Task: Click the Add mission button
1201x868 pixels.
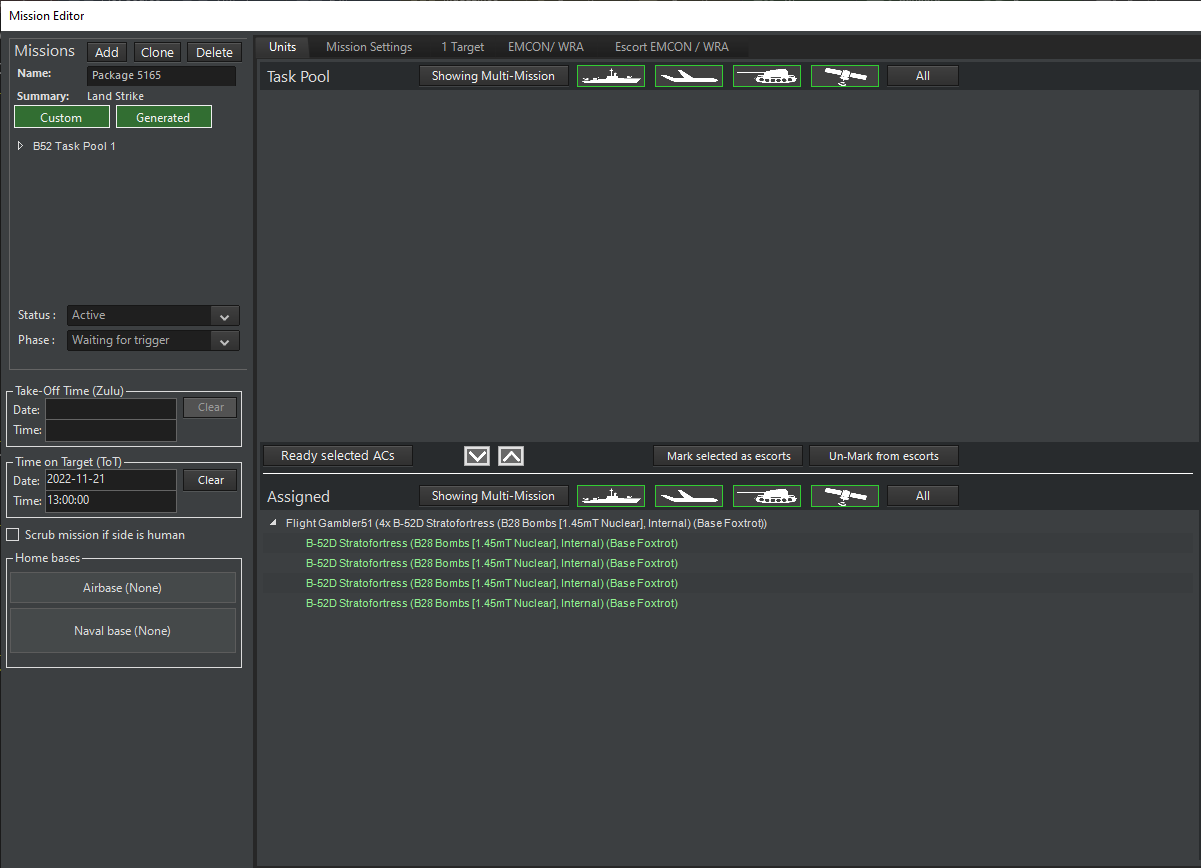Action: [x=107, y=52]
